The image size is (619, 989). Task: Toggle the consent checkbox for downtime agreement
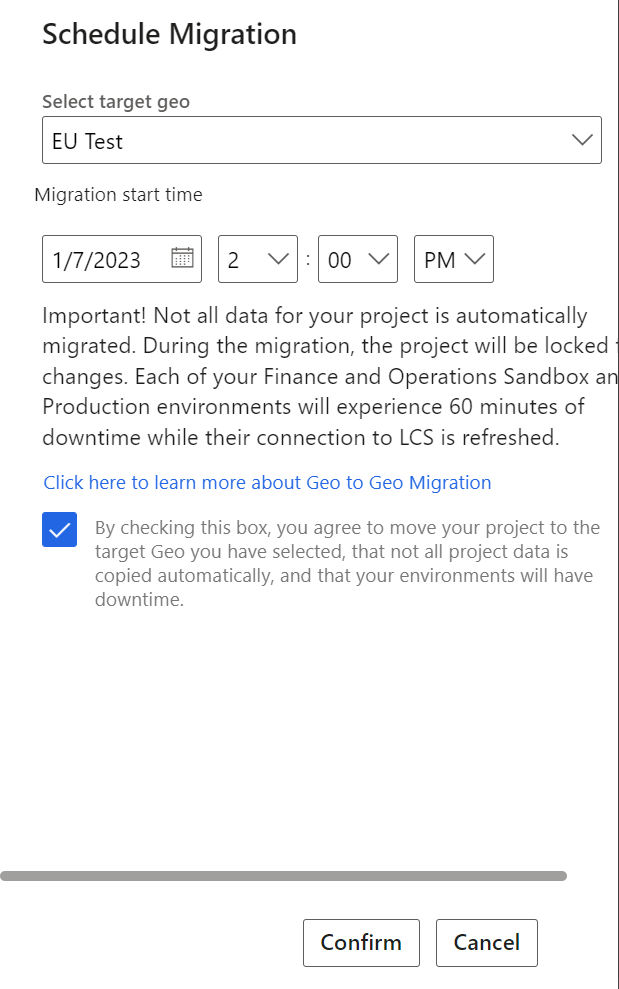(59, 529)
